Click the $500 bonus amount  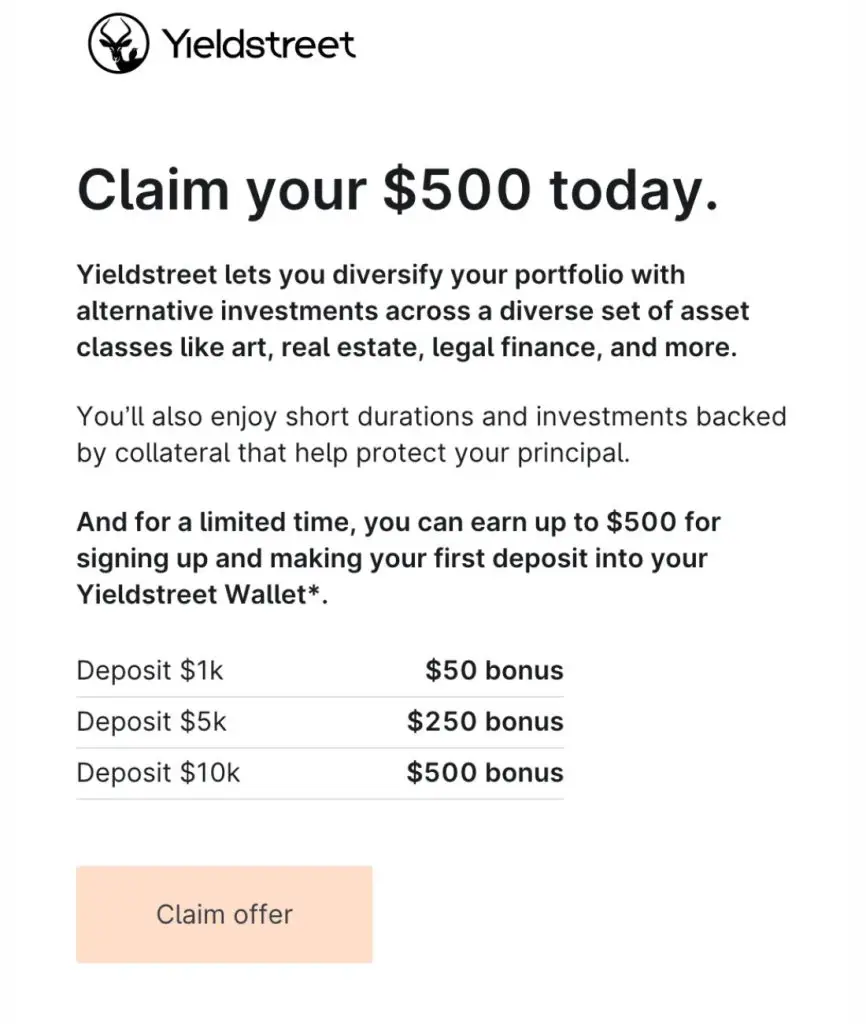point(485,773)
